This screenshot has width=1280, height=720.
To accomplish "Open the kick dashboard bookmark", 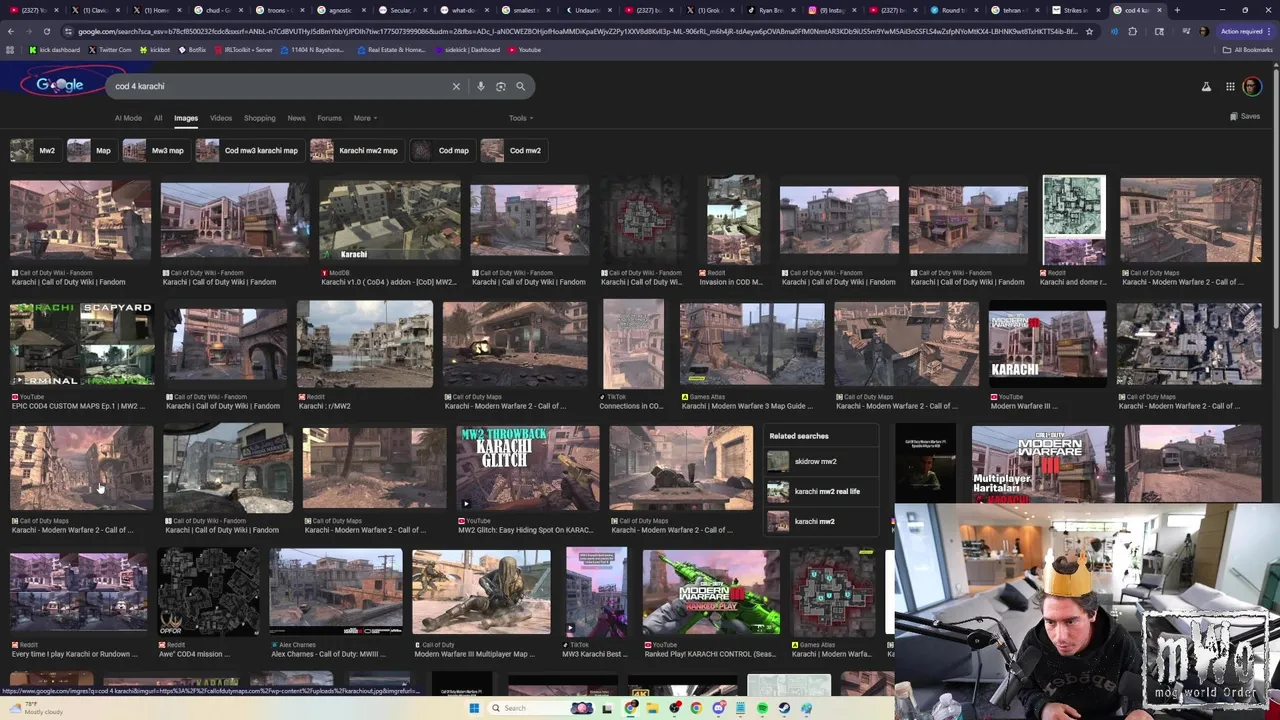I will pyautogui.click(x=55, y=49).
